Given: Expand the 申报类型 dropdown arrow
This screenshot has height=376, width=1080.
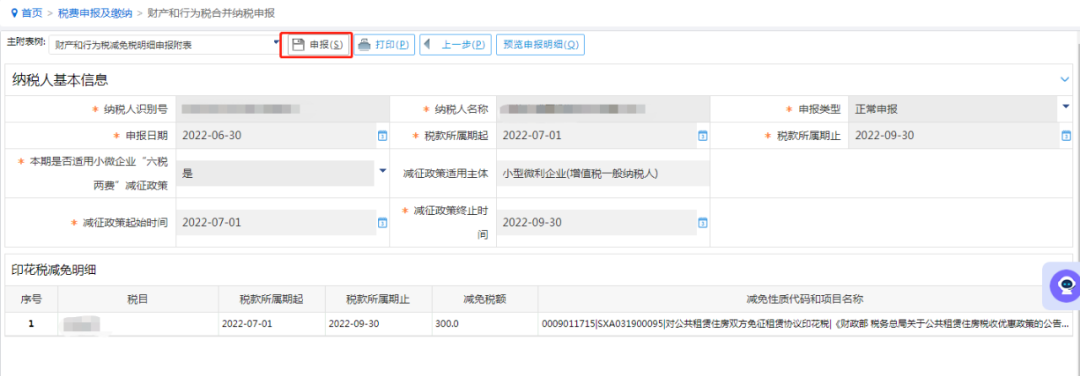Looking at the screenshot, I should [1066, 107].
